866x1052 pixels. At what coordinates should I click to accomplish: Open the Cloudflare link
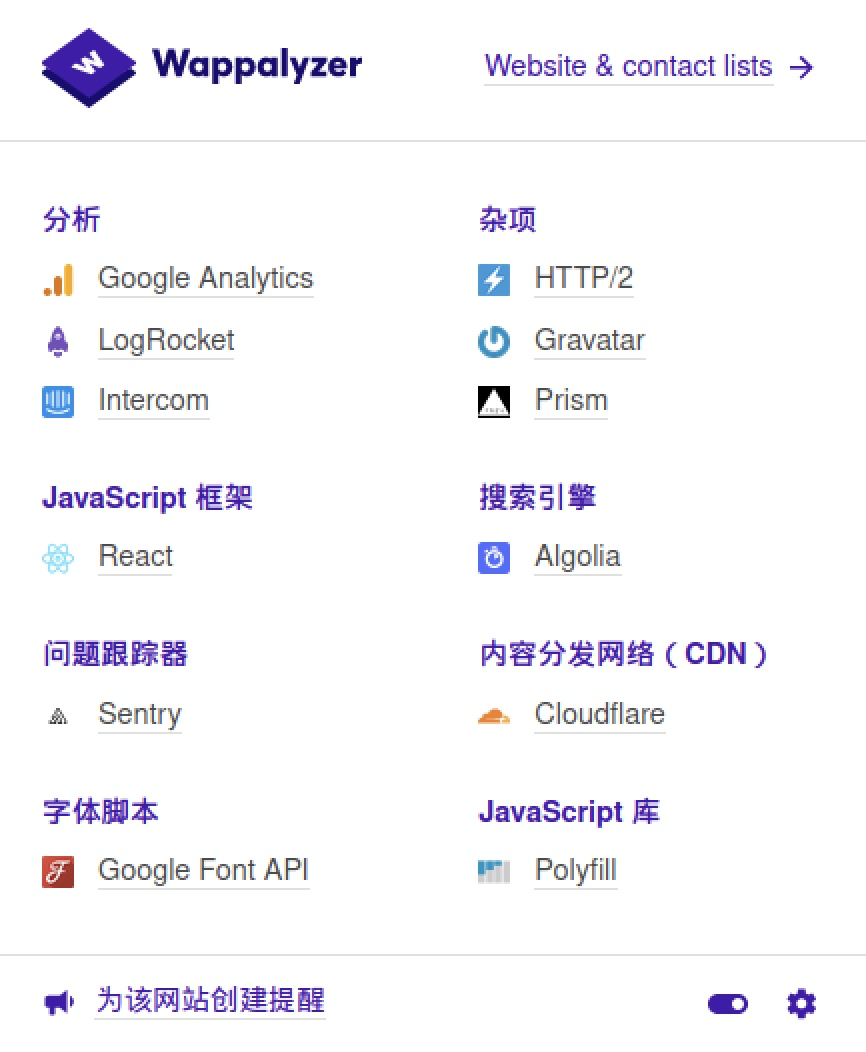[600, 714]
